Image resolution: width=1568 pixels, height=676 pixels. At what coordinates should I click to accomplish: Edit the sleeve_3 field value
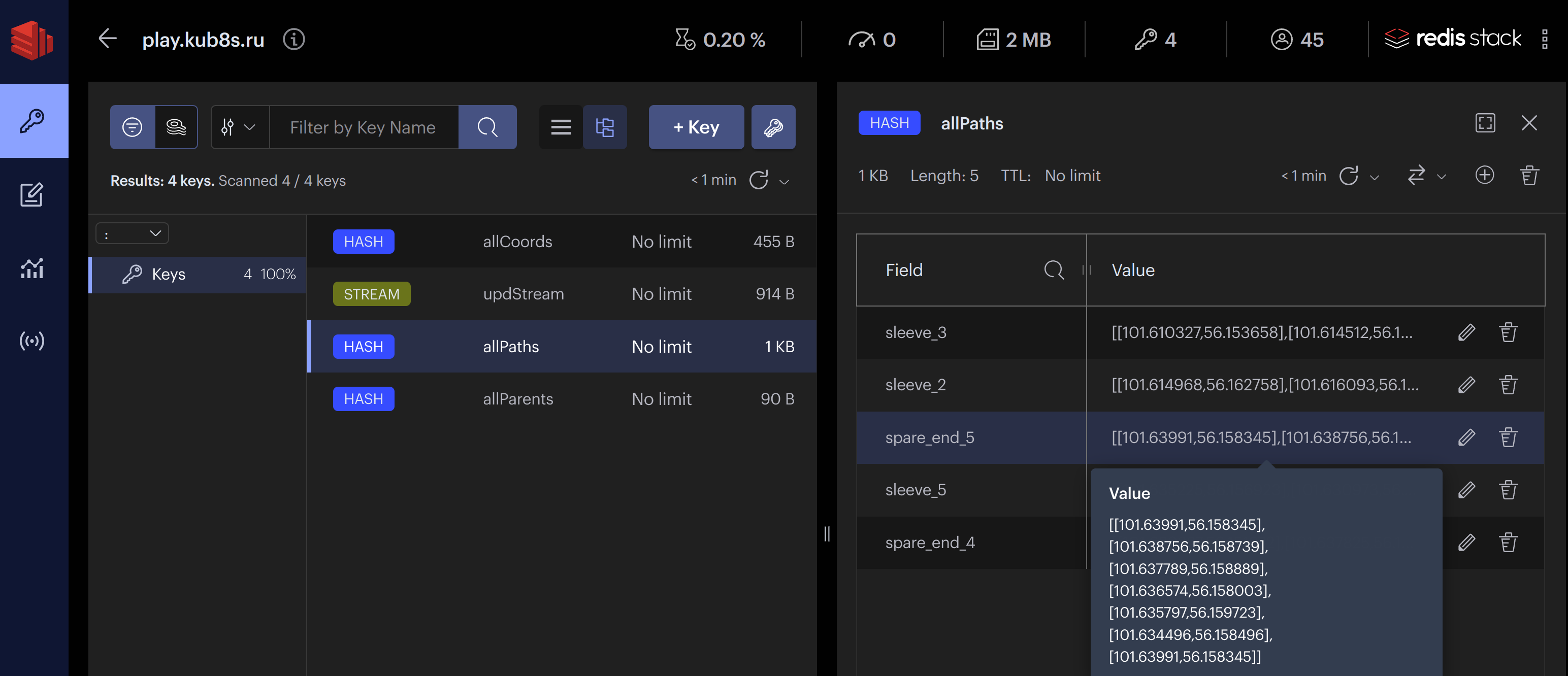1466,332
